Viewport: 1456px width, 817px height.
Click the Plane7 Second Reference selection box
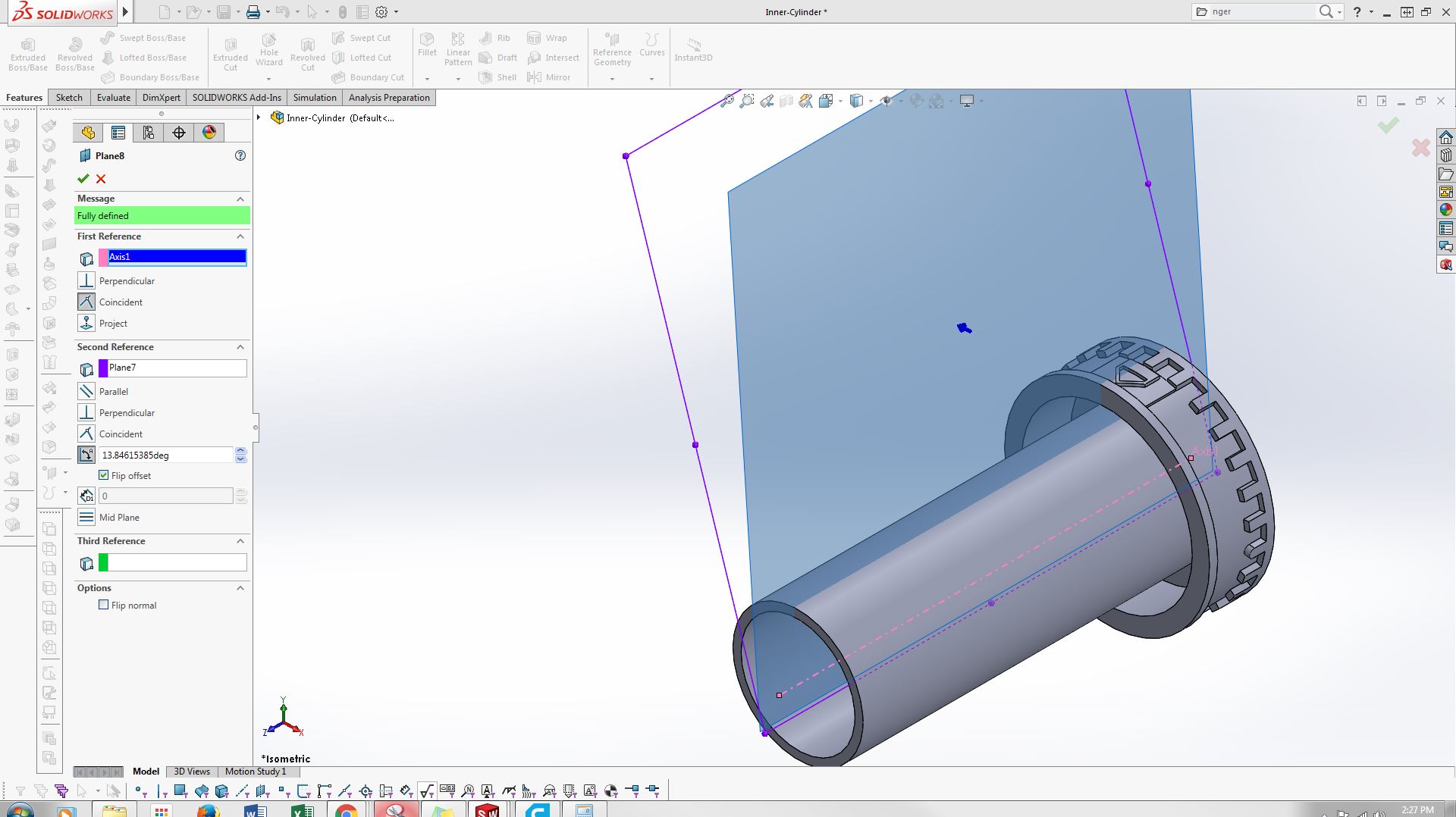coord(177,368)
